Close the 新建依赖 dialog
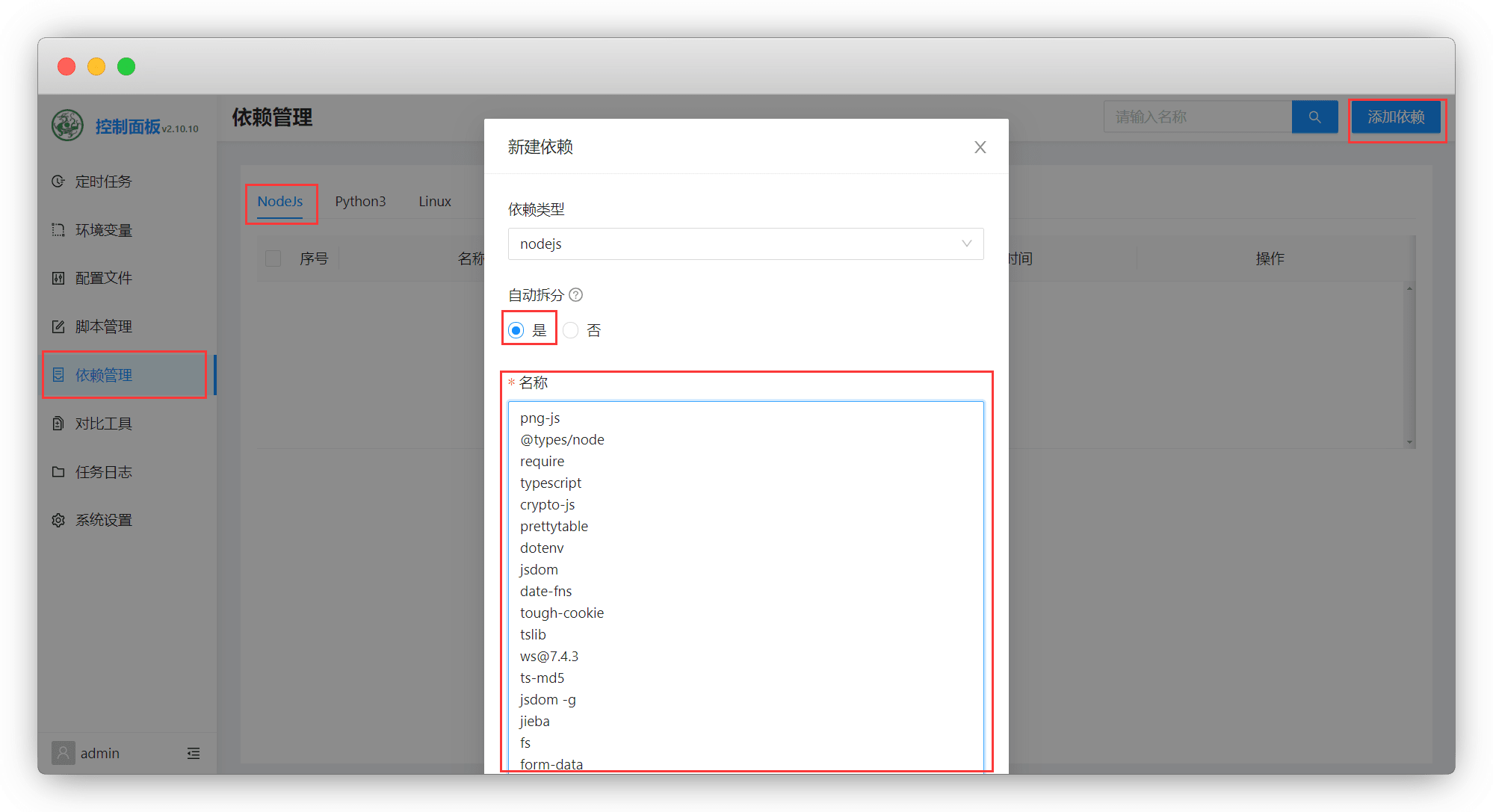 [980, 147]
